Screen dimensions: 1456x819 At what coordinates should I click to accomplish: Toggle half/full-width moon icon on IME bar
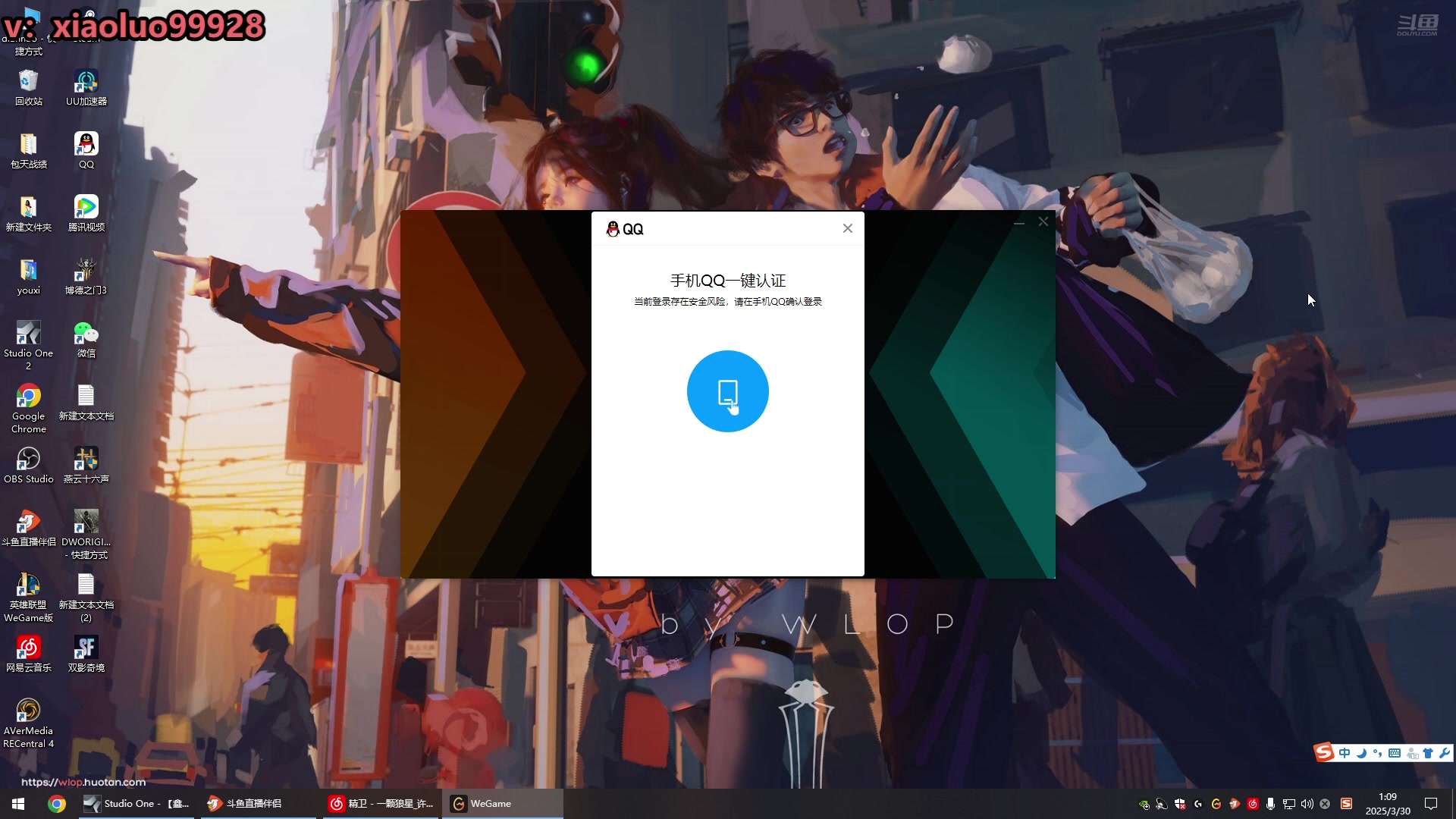point(1361,753)
